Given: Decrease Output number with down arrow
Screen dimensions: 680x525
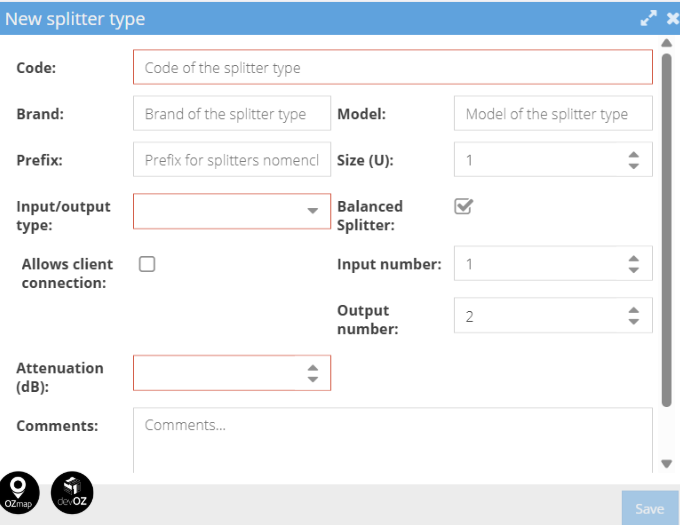Looking at the screenshot, I should (634, 322).
